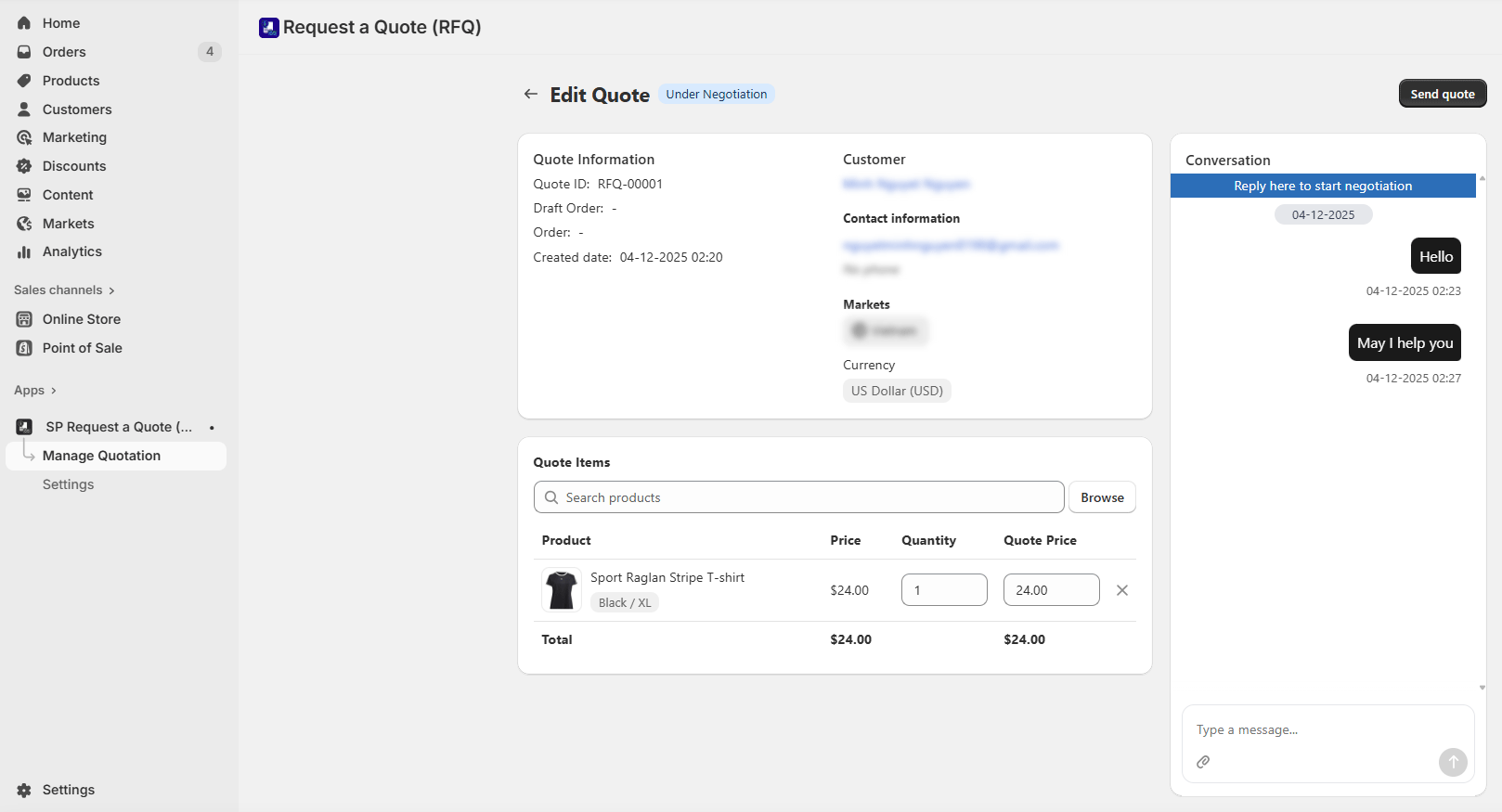Open the blurred customer name link
Image resolution: width=1502 pixels, height=812 pixels.
tap(906, 185)
